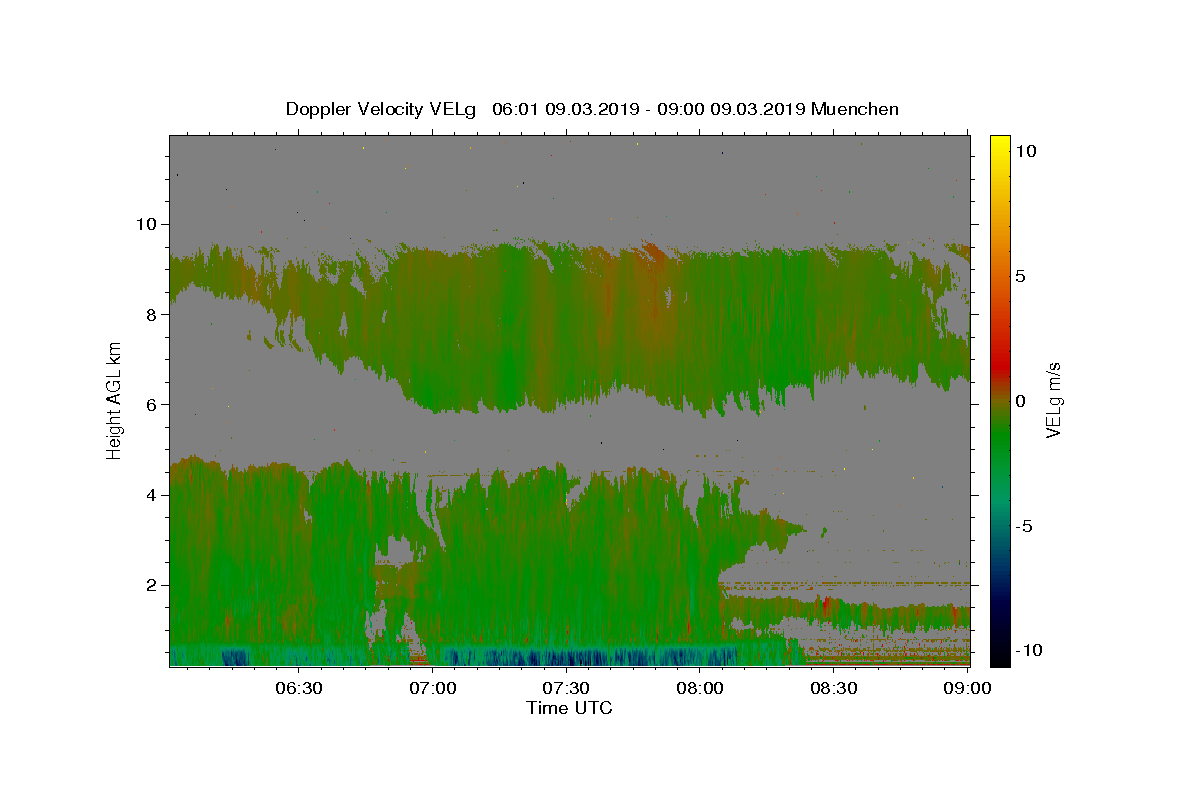Click the dark blue near-surface band at 07:30
Image resolution: width=1200 pixels, height=800 pixels.
pos(566,657)
